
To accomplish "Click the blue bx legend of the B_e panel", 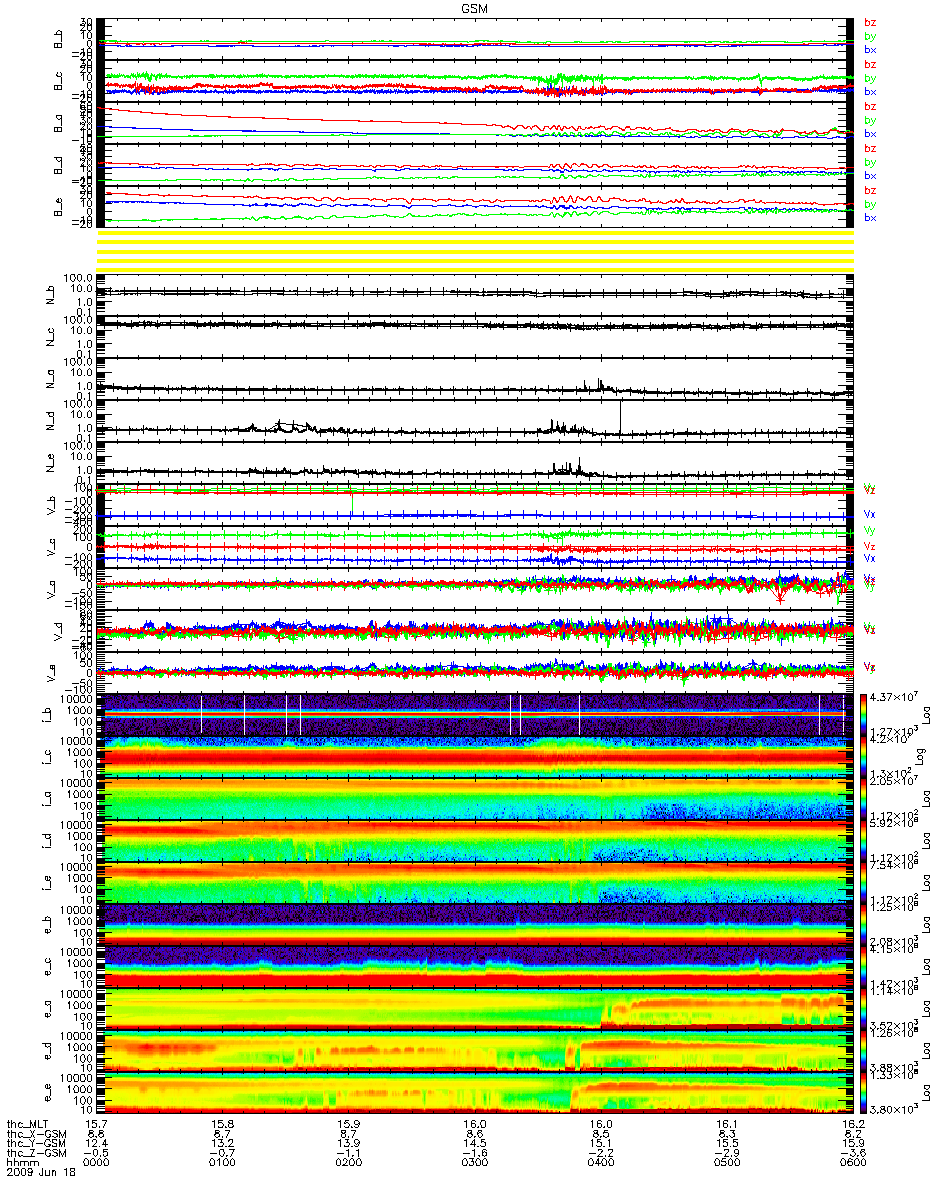I will tap(870, 218).
